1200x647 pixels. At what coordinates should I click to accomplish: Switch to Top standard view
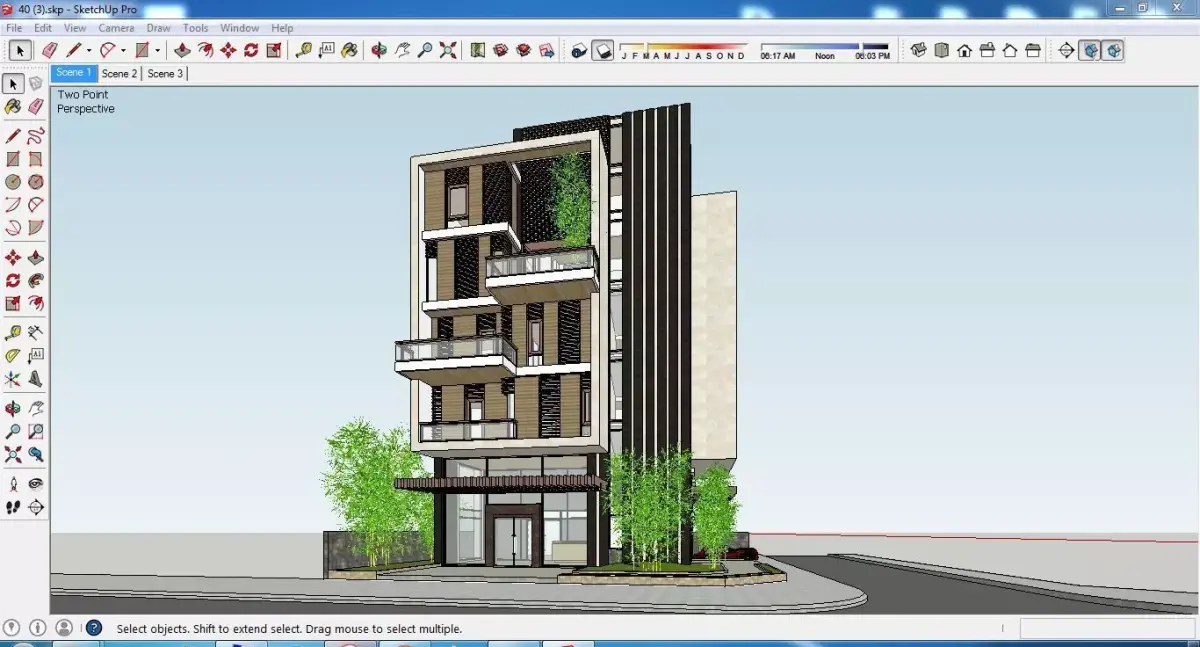(941, 50)
